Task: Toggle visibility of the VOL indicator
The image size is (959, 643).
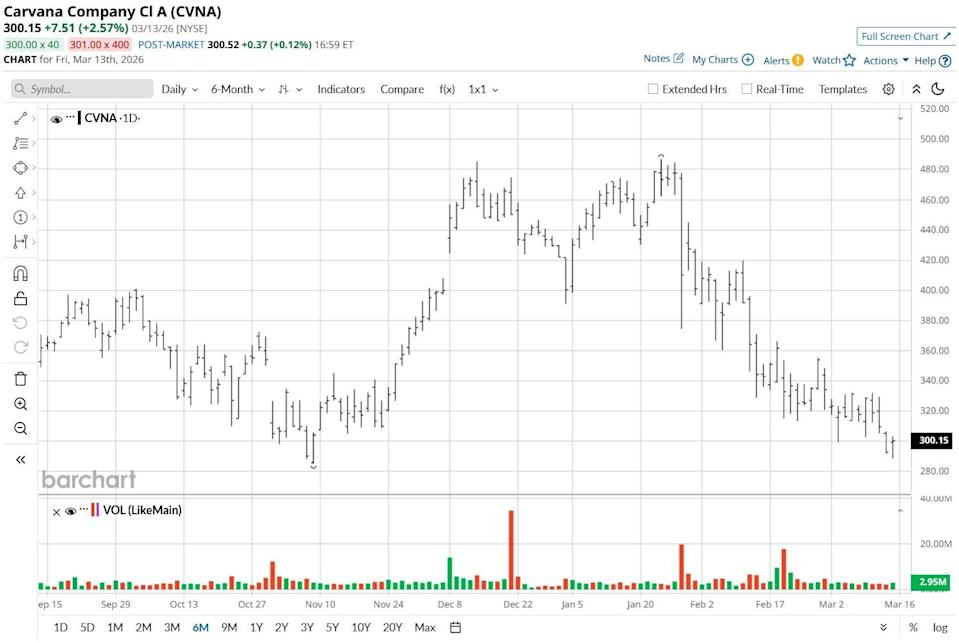Action: [x=70, y=511]
